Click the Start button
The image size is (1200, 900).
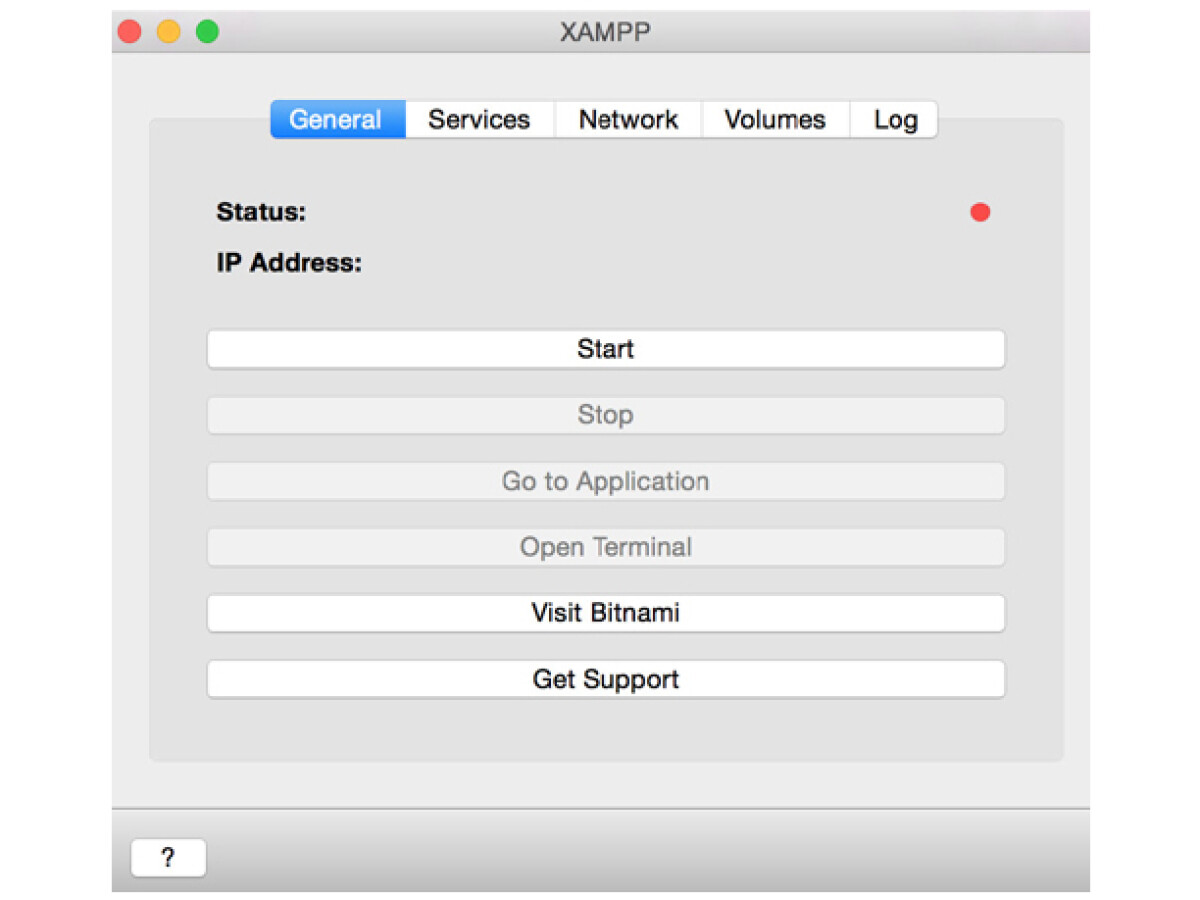point(606,349)
